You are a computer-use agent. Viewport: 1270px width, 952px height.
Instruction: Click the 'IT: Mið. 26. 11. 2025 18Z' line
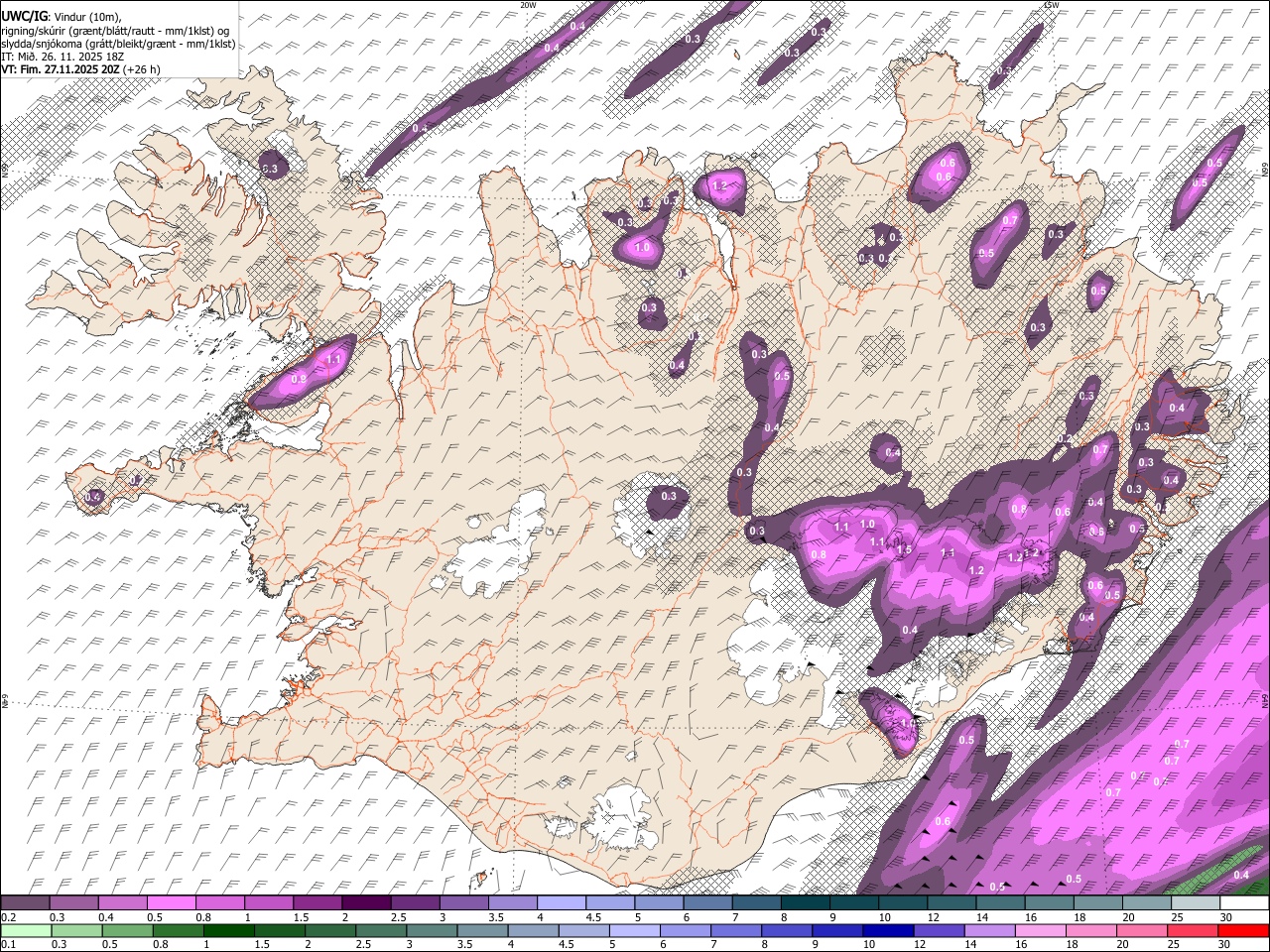coord(63,57)
